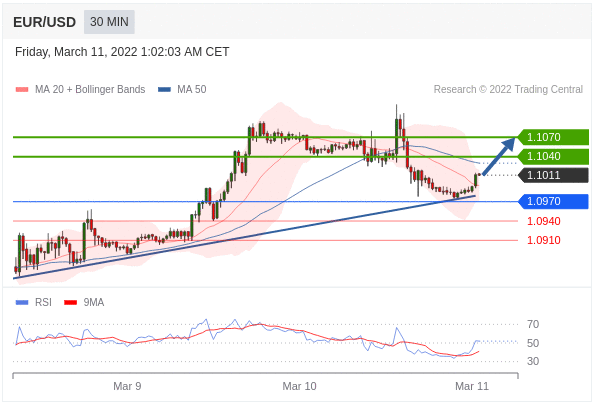
Task: Click the Research © 2022 Trading Central credit
Action: [x=508, y=89]
